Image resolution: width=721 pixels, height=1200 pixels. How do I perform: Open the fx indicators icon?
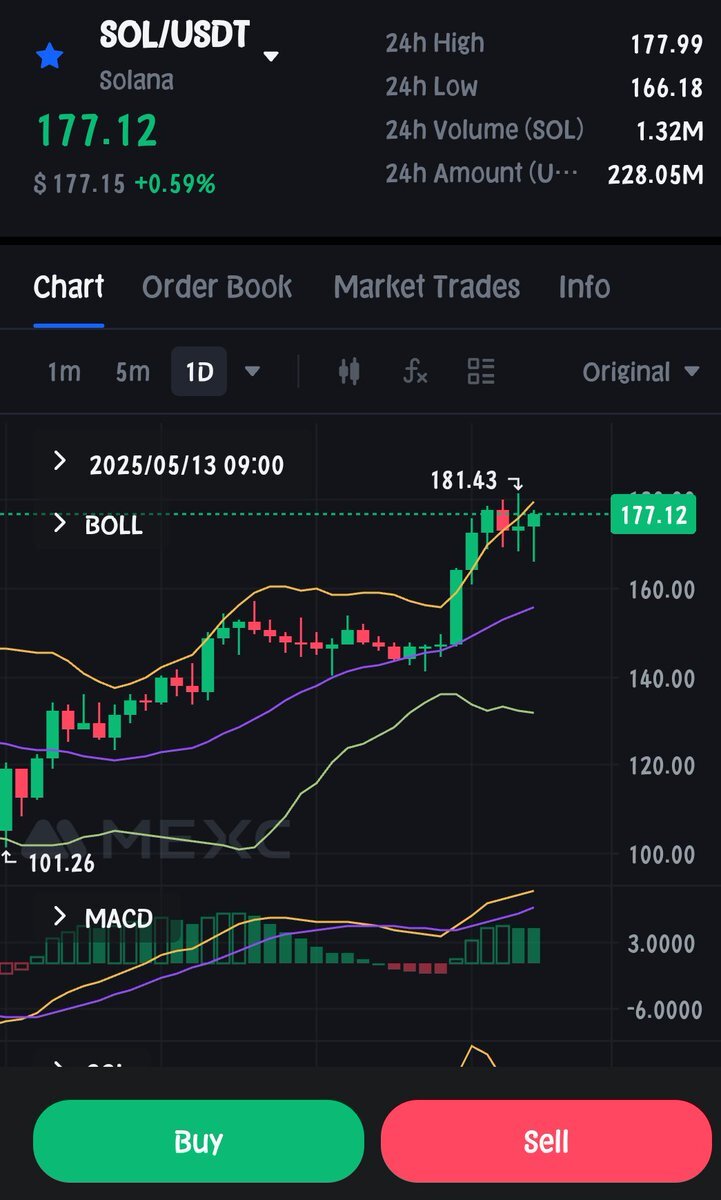[415, 372]
